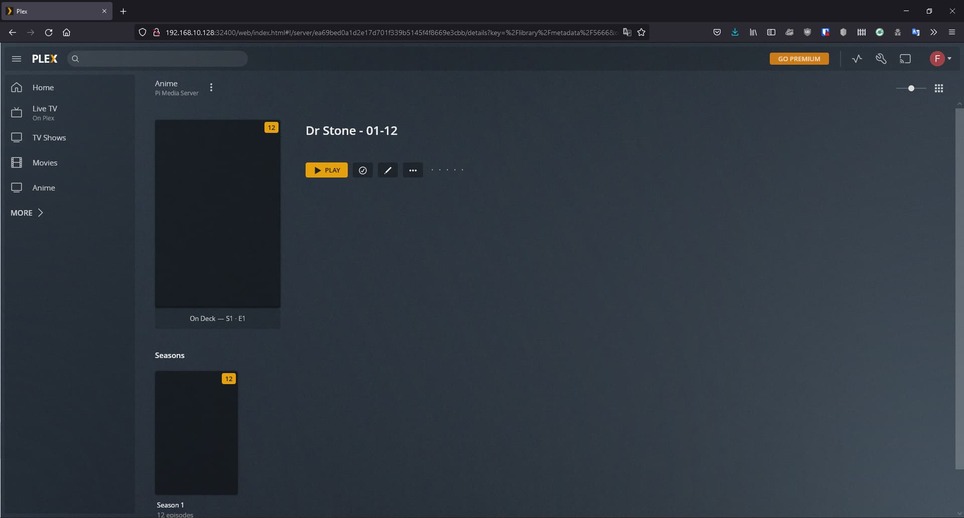The image size is (964, 518).
Task: Click the Season 1 title link
Action: click(170, 505)
